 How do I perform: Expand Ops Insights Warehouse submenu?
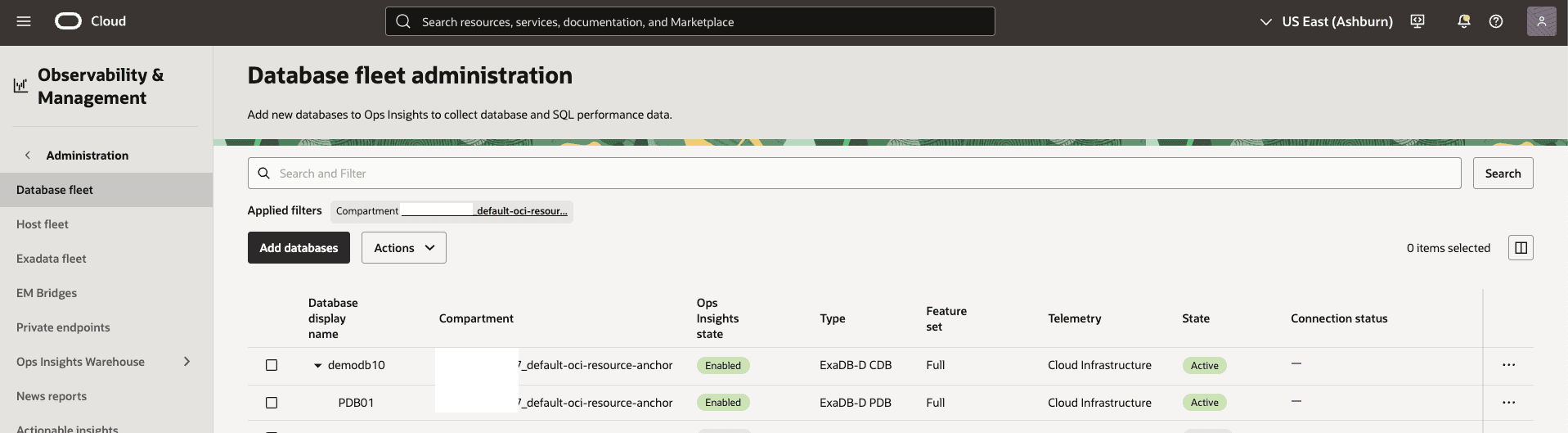click(x=186, y=362)
